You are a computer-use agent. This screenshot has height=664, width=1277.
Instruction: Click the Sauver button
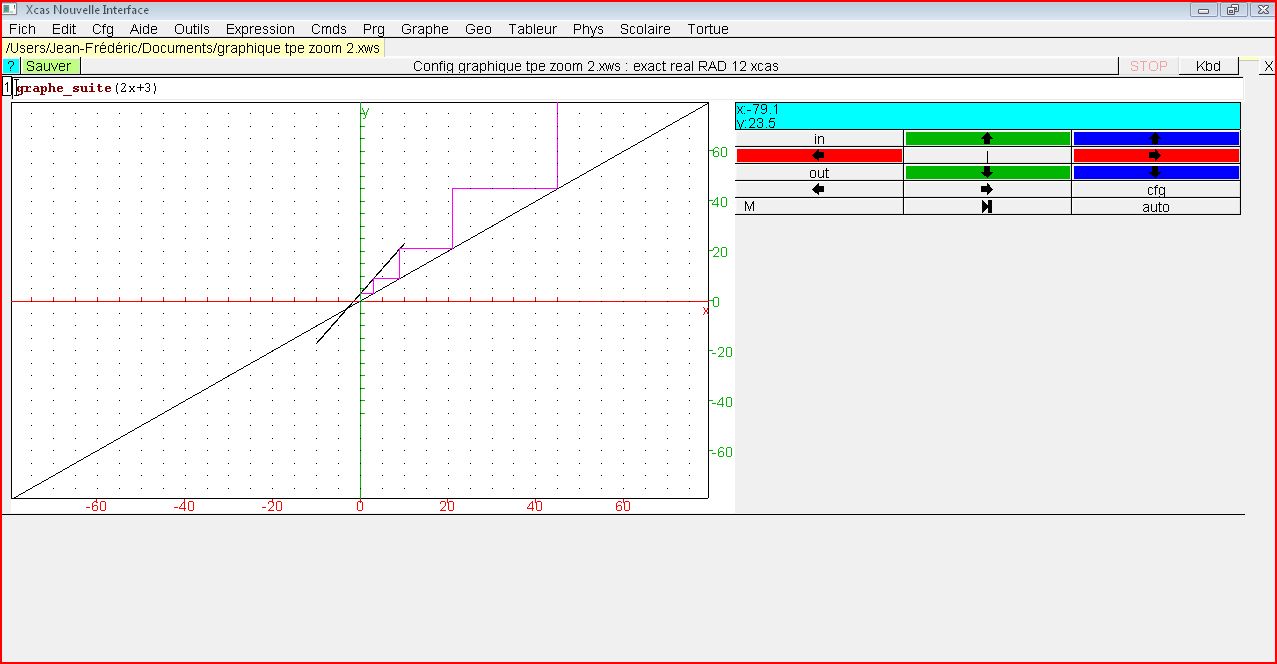tap(49, 66)
